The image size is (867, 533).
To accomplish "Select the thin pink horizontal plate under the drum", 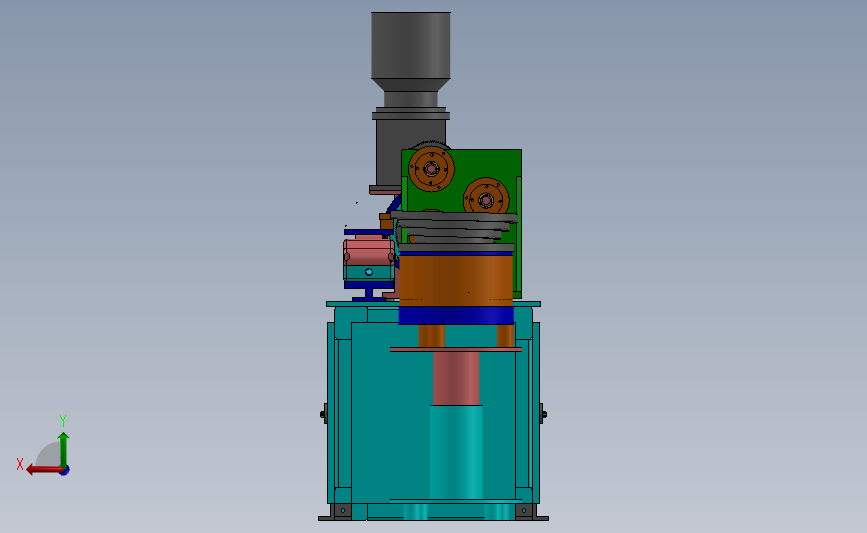I will (x=456, y=349).
